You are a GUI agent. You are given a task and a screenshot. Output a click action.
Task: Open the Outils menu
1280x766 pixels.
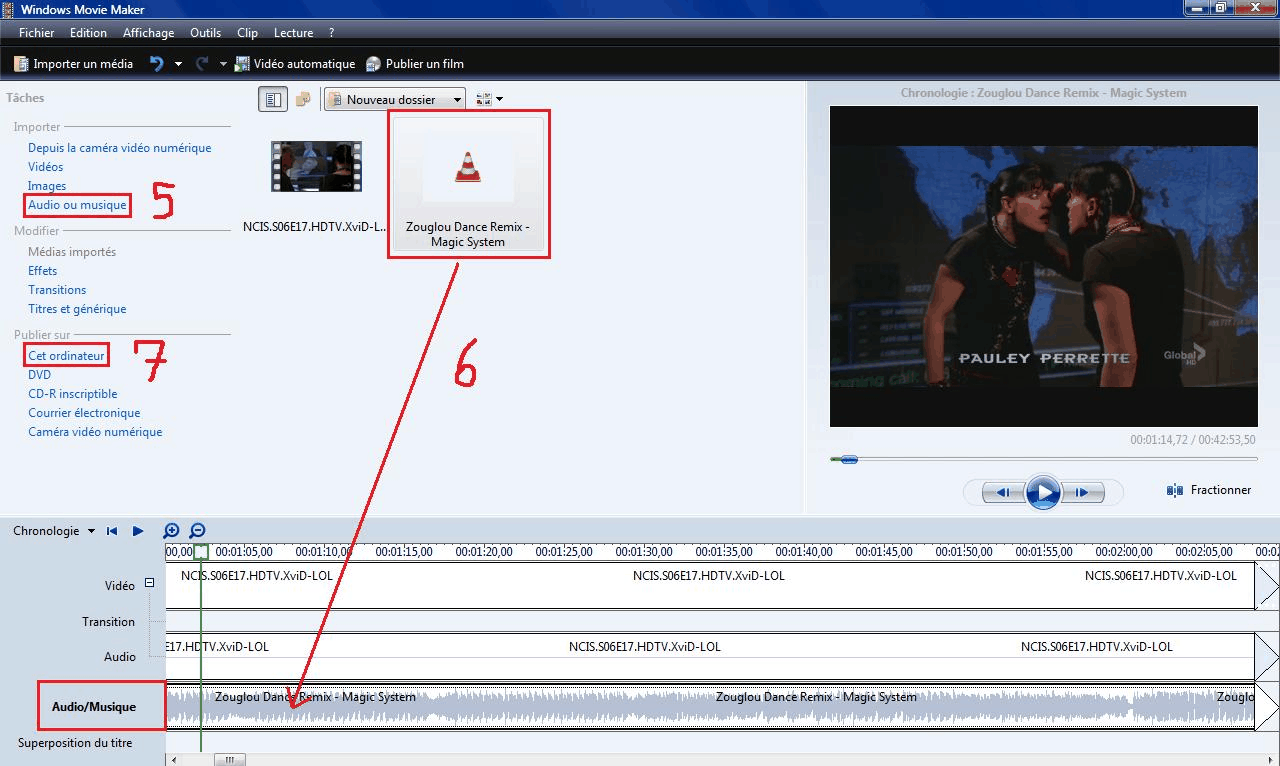205,32
